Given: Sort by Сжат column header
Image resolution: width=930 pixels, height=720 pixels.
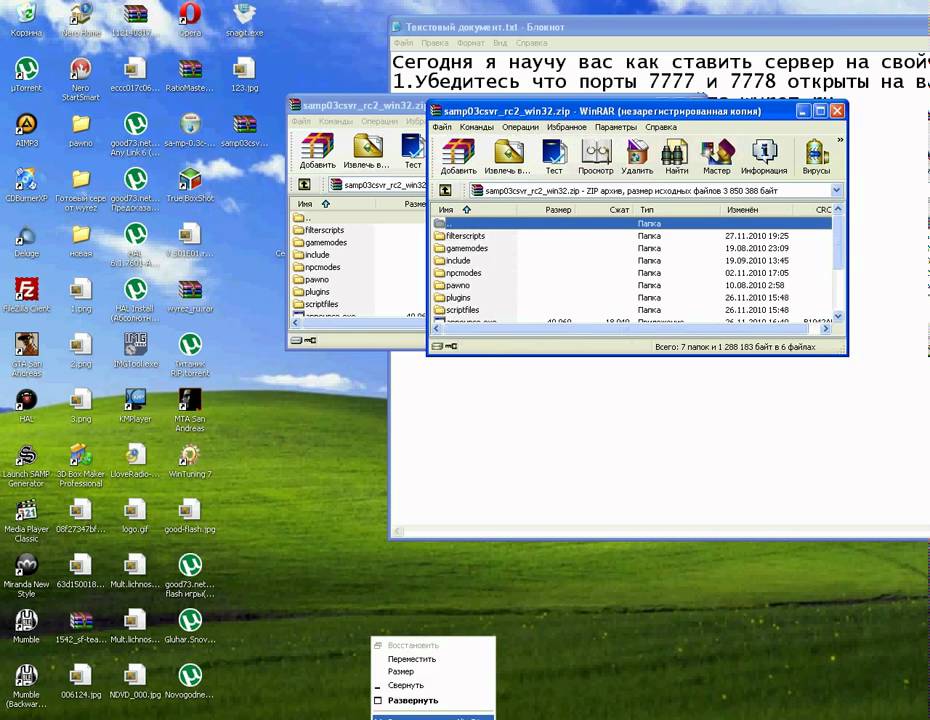Looking at the screenshot, I should point(604,209).
